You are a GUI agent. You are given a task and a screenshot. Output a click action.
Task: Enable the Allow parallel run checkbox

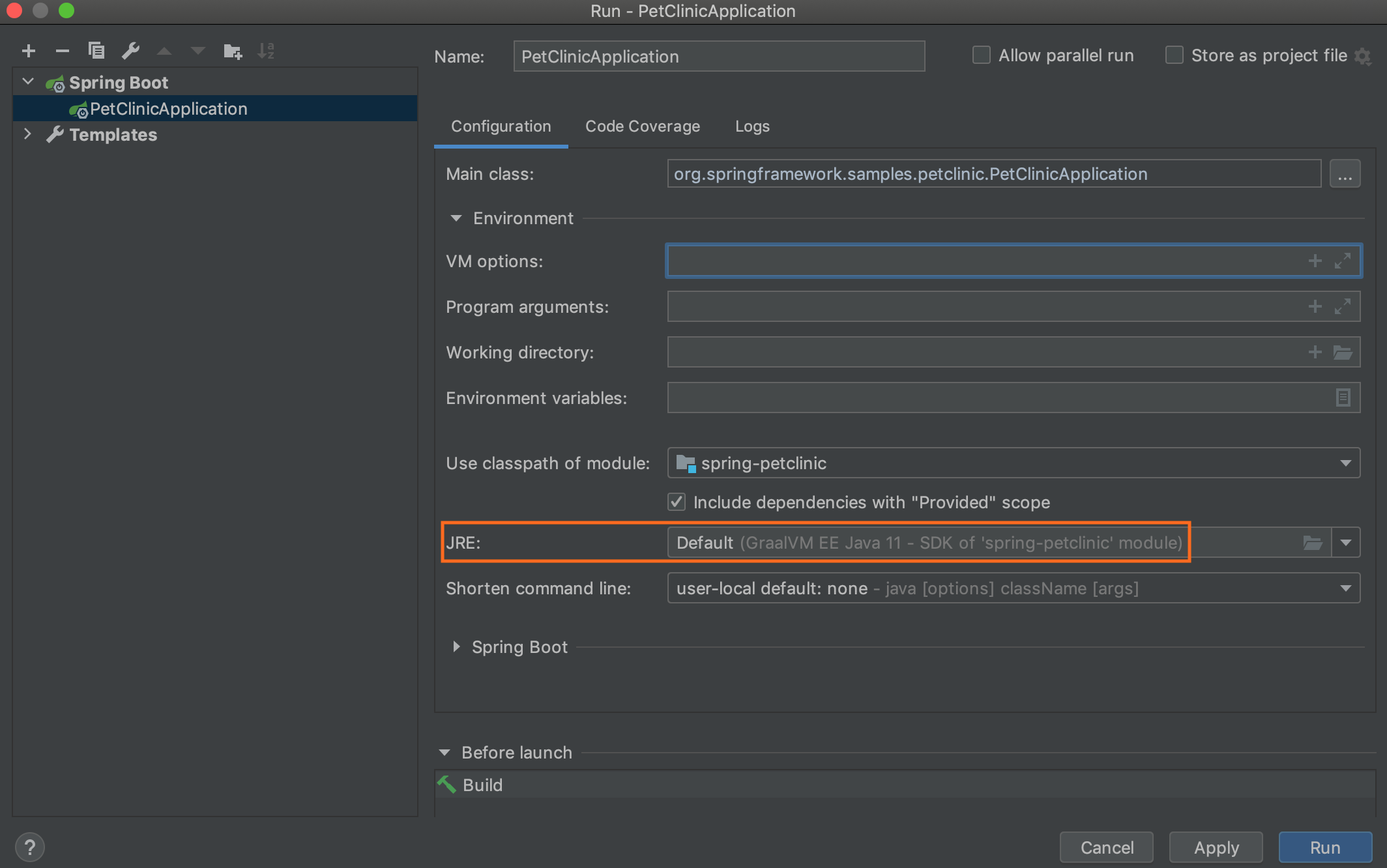pos(981,55)
